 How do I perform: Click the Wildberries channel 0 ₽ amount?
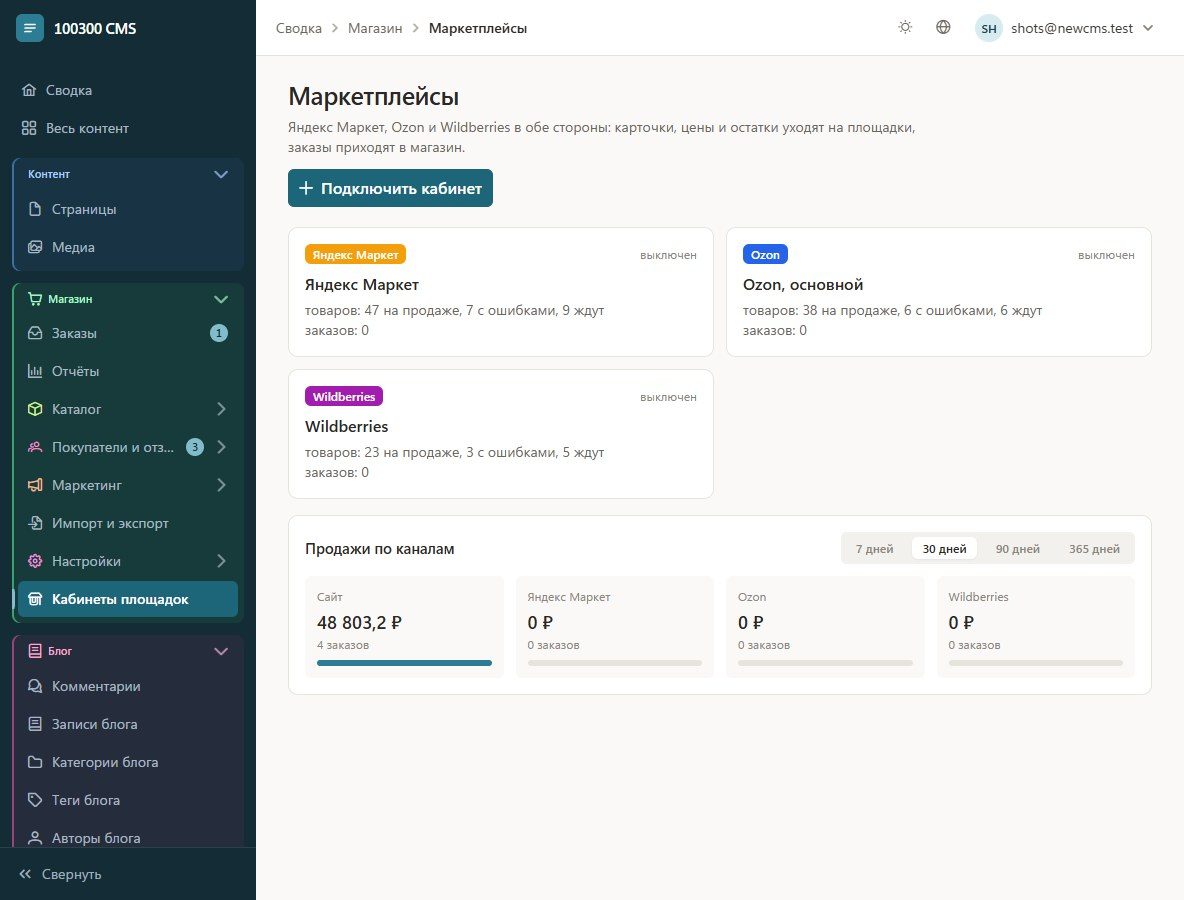pos(960,623)
